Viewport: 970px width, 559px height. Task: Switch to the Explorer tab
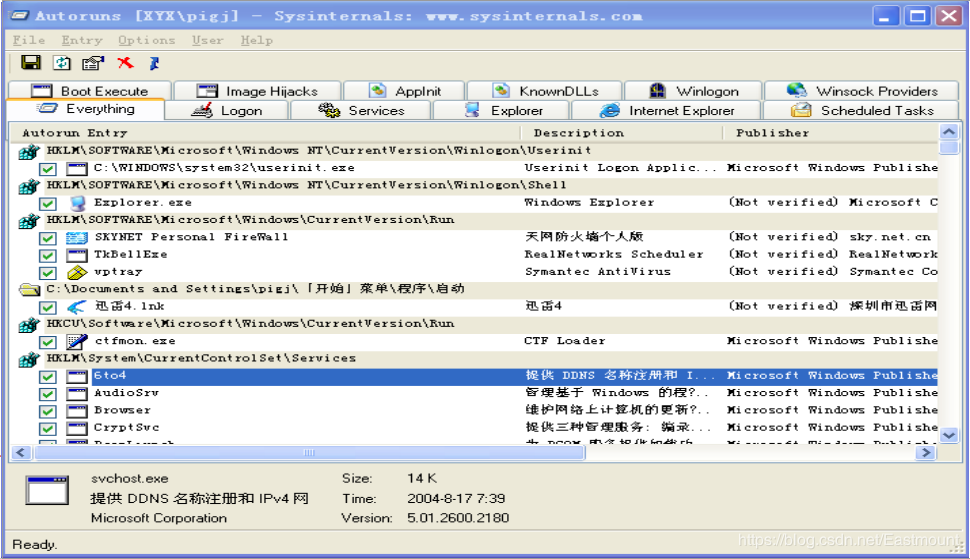tap(502, 111)
